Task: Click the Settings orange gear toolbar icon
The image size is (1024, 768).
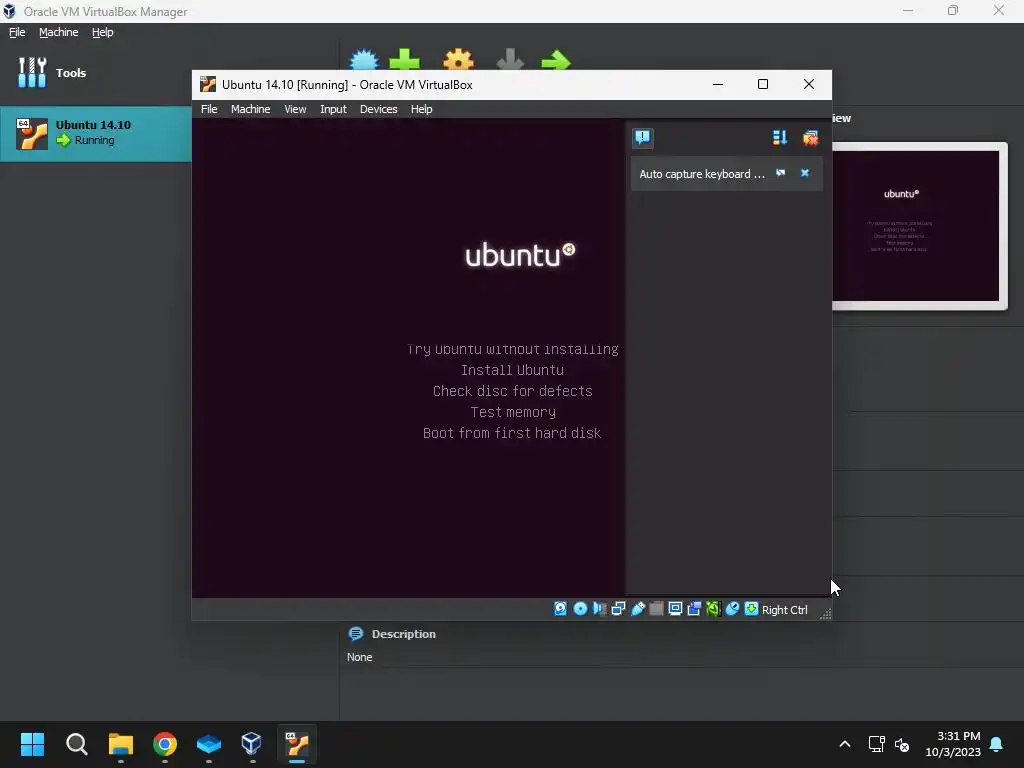Action: pos(458,59)
